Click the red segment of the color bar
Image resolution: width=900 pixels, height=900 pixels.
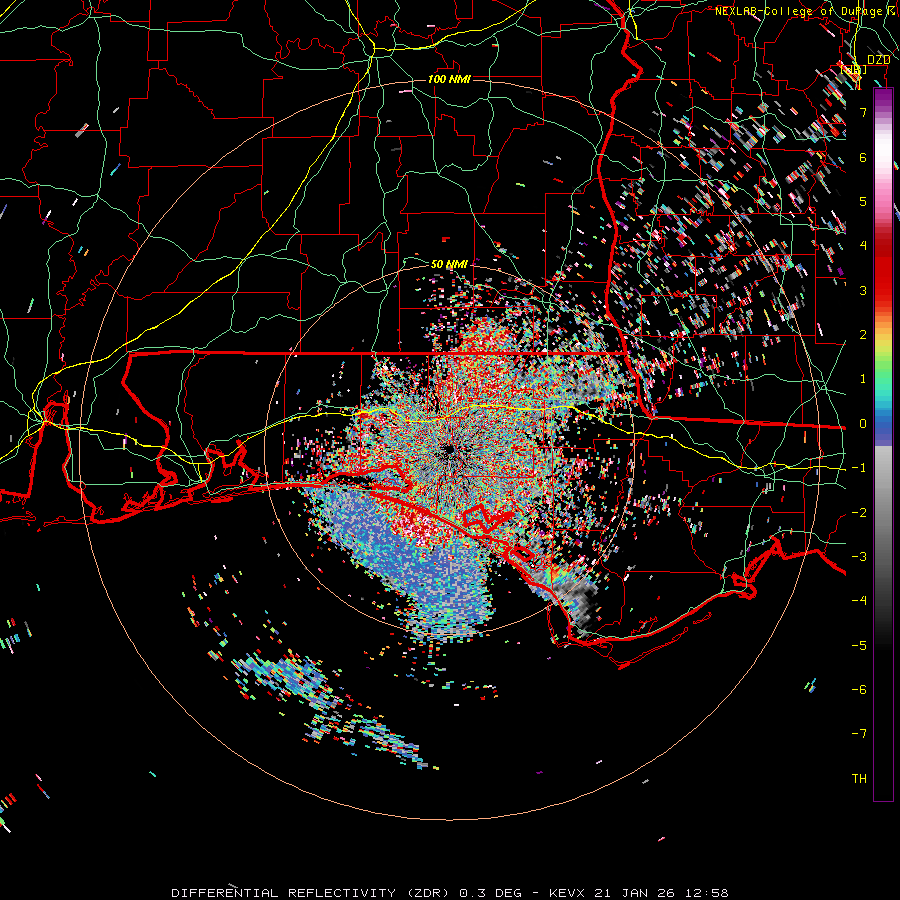point(883,270)
